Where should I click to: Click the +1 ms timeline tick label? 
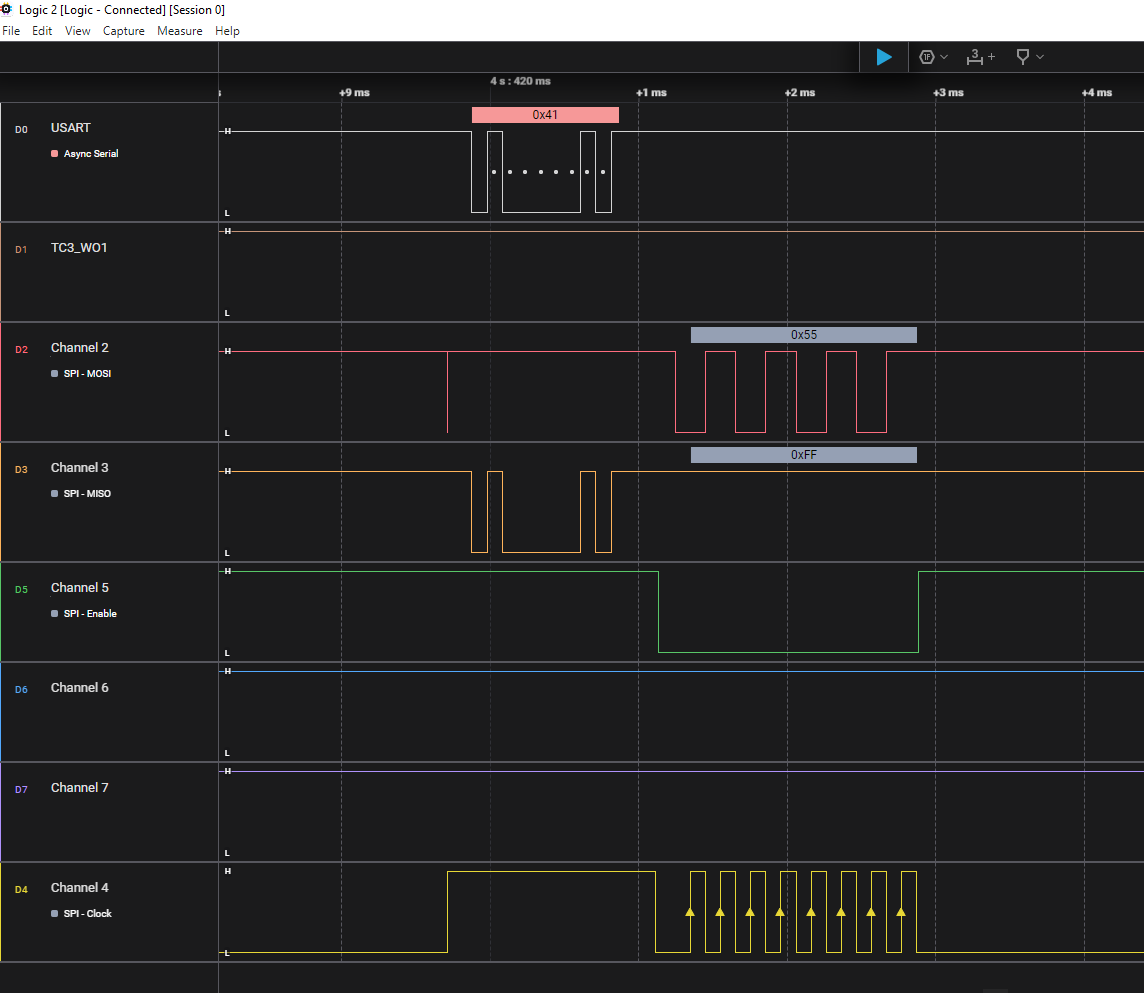click(x=652, y=93)
